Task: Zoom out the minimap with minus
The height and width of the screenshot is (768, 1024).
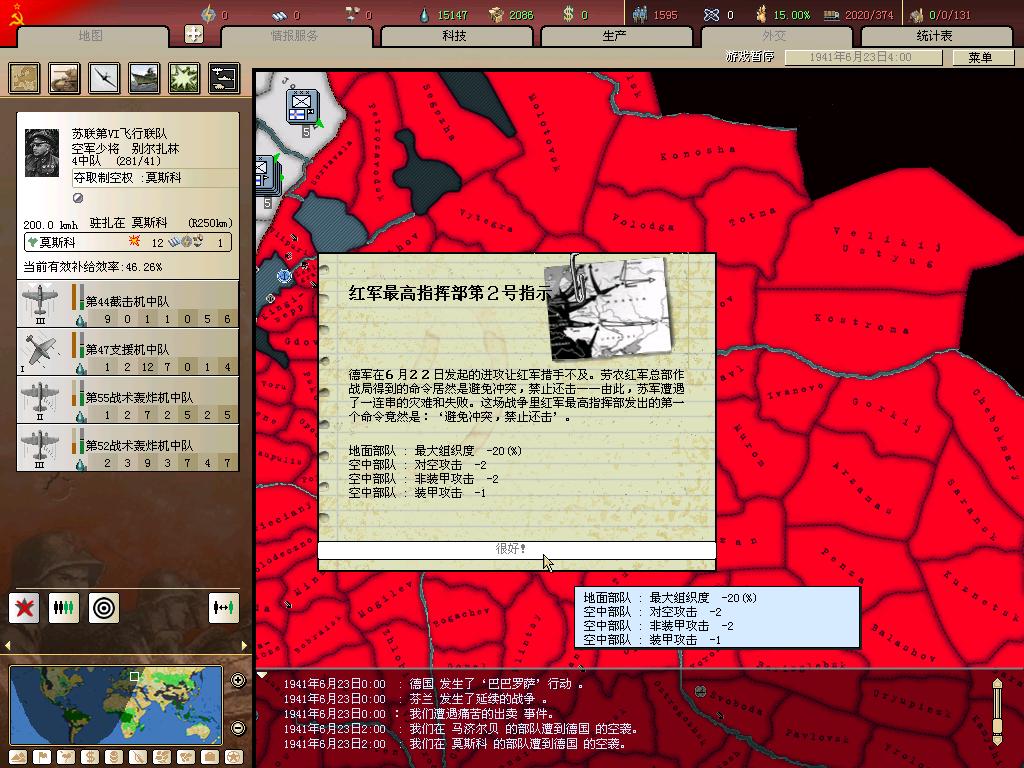Action: (x=238, y=728)
